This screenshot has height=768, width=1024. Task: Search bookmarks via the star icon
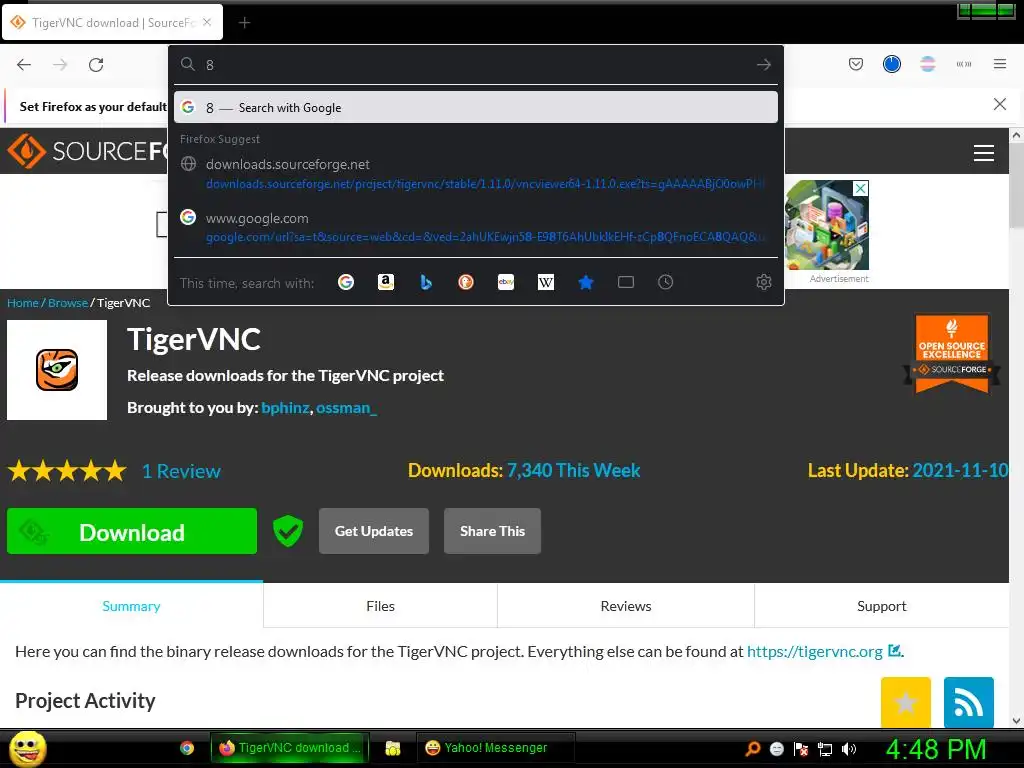click(x=586, y=282)
